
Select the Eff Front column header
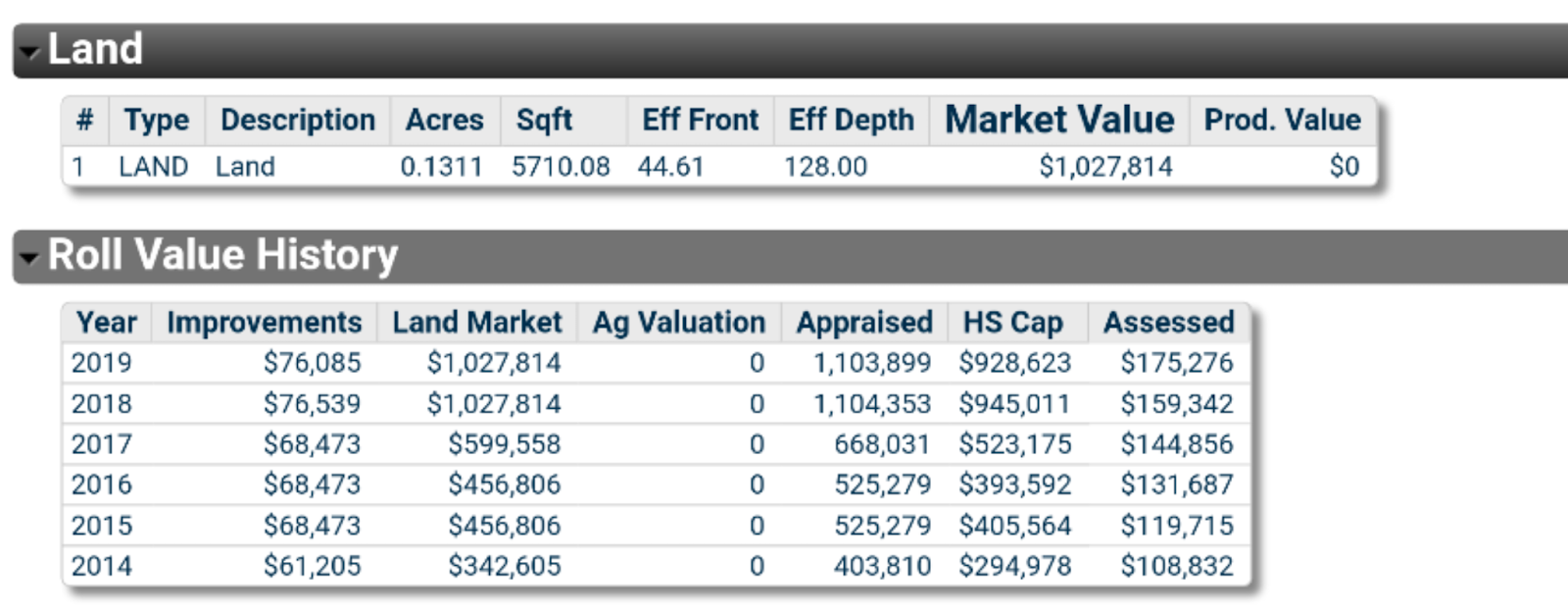[700, 120]
